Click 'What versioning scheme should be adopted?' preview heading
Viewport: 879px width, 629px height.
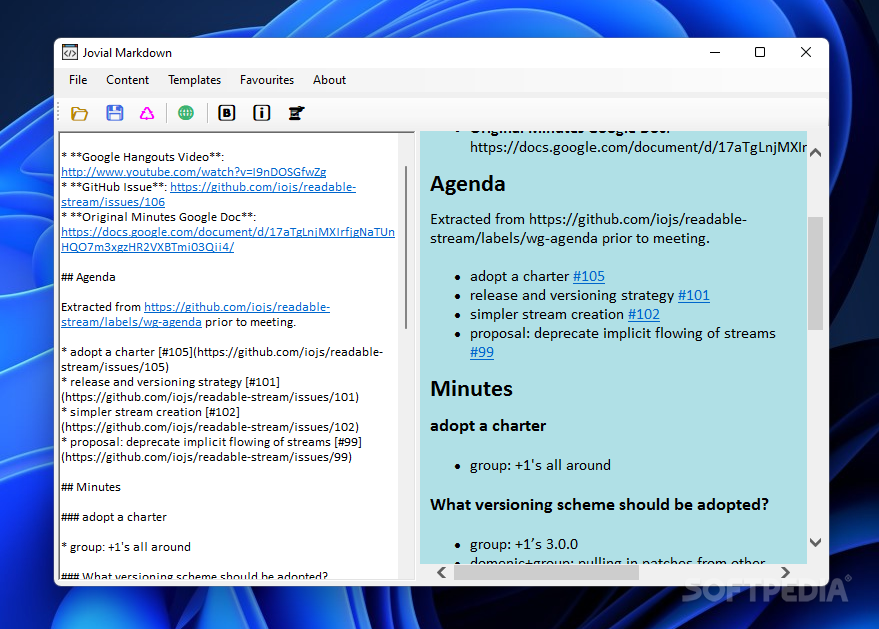pos(599,505)
